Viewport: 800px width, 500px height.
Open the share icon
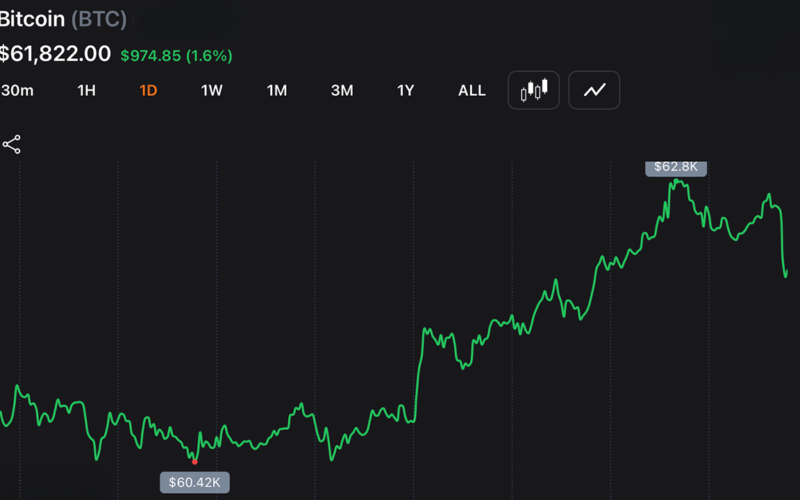pos(12,144)
